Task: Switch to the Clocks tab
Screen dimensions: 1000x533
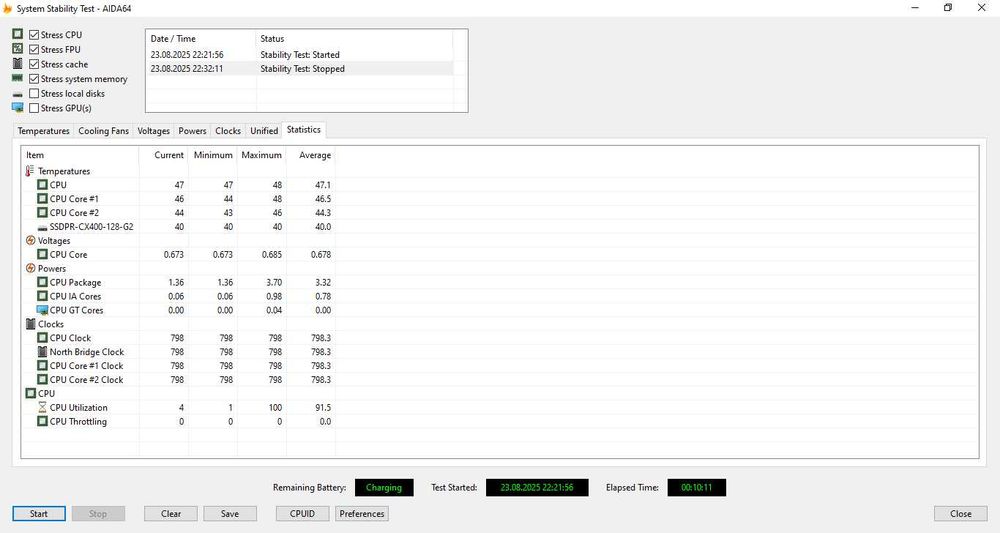Action: pos(228,131)
